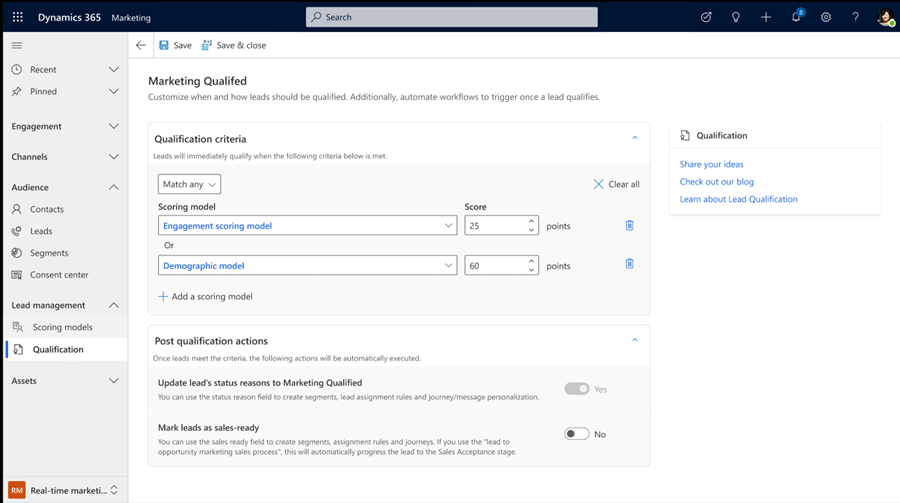900x503 pixels.
Task: Open Learn about Lead Qualification link
Action: click(739, 199)
